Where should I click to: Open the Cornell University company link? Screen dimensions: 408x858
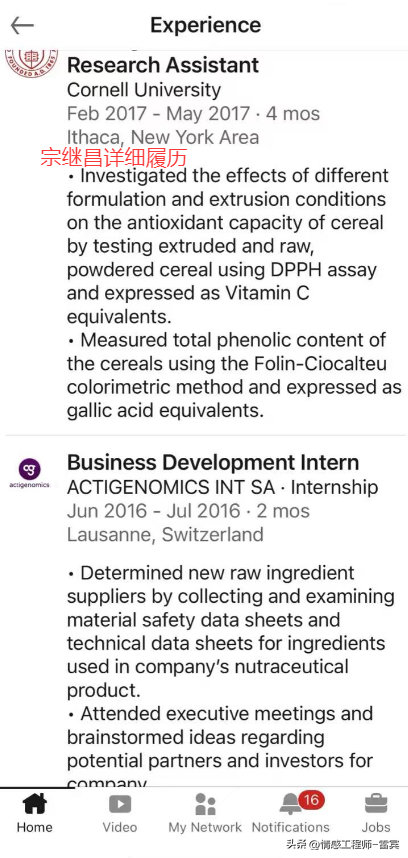pyautogui.click(x=144, y=90)
